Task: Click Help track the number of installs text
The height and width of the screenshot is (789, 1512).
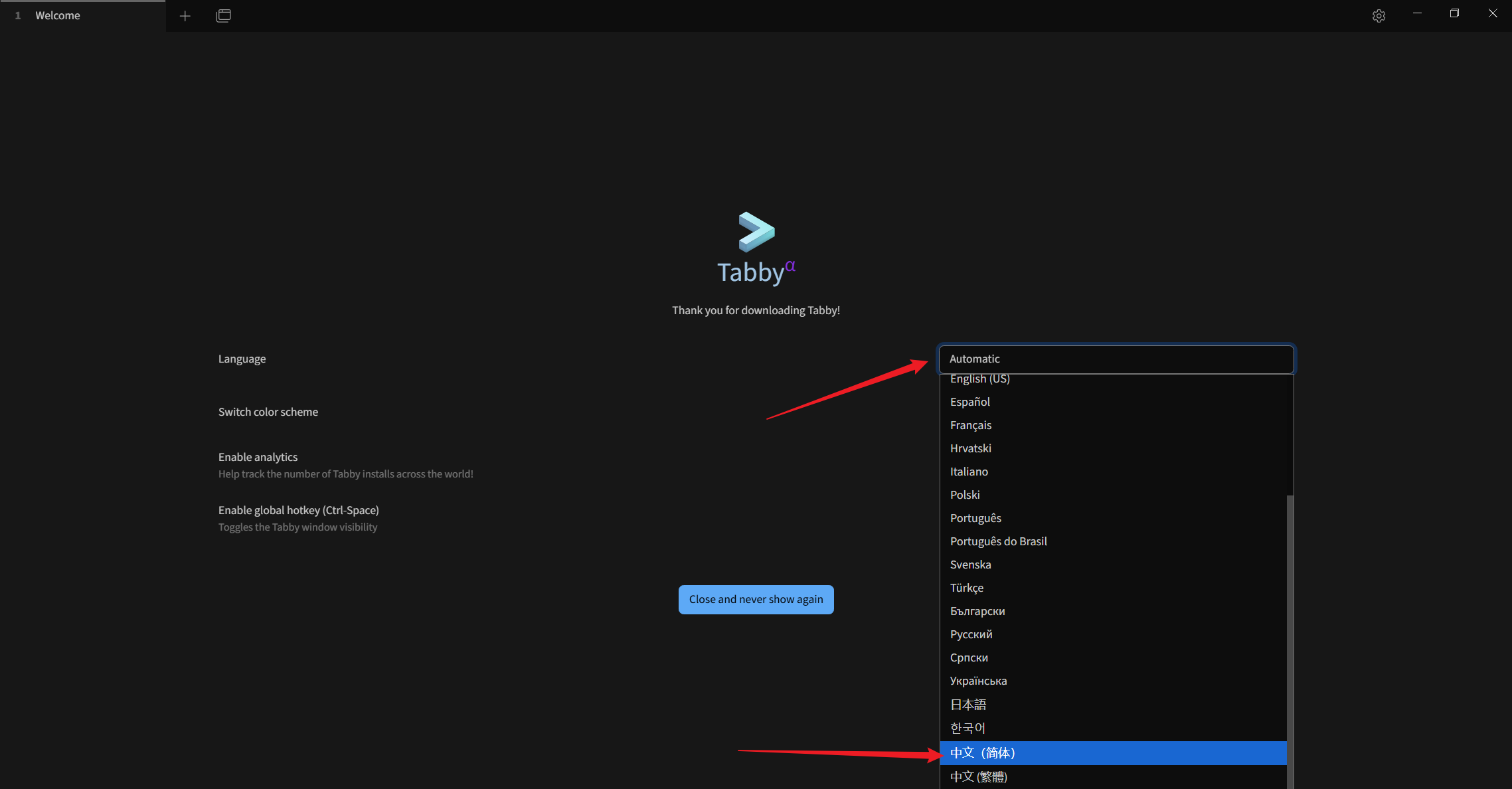Action: (346, 474)
